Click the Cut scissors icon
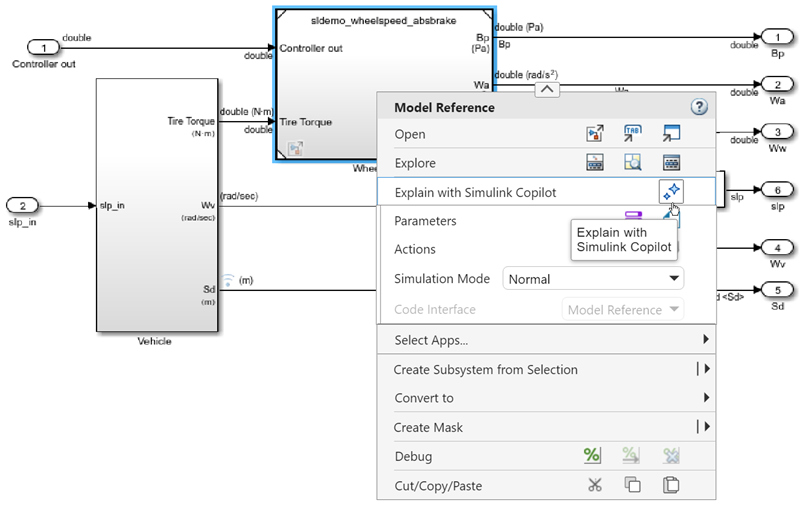Viewport: 800px width, 507px height. coord(594,485)
